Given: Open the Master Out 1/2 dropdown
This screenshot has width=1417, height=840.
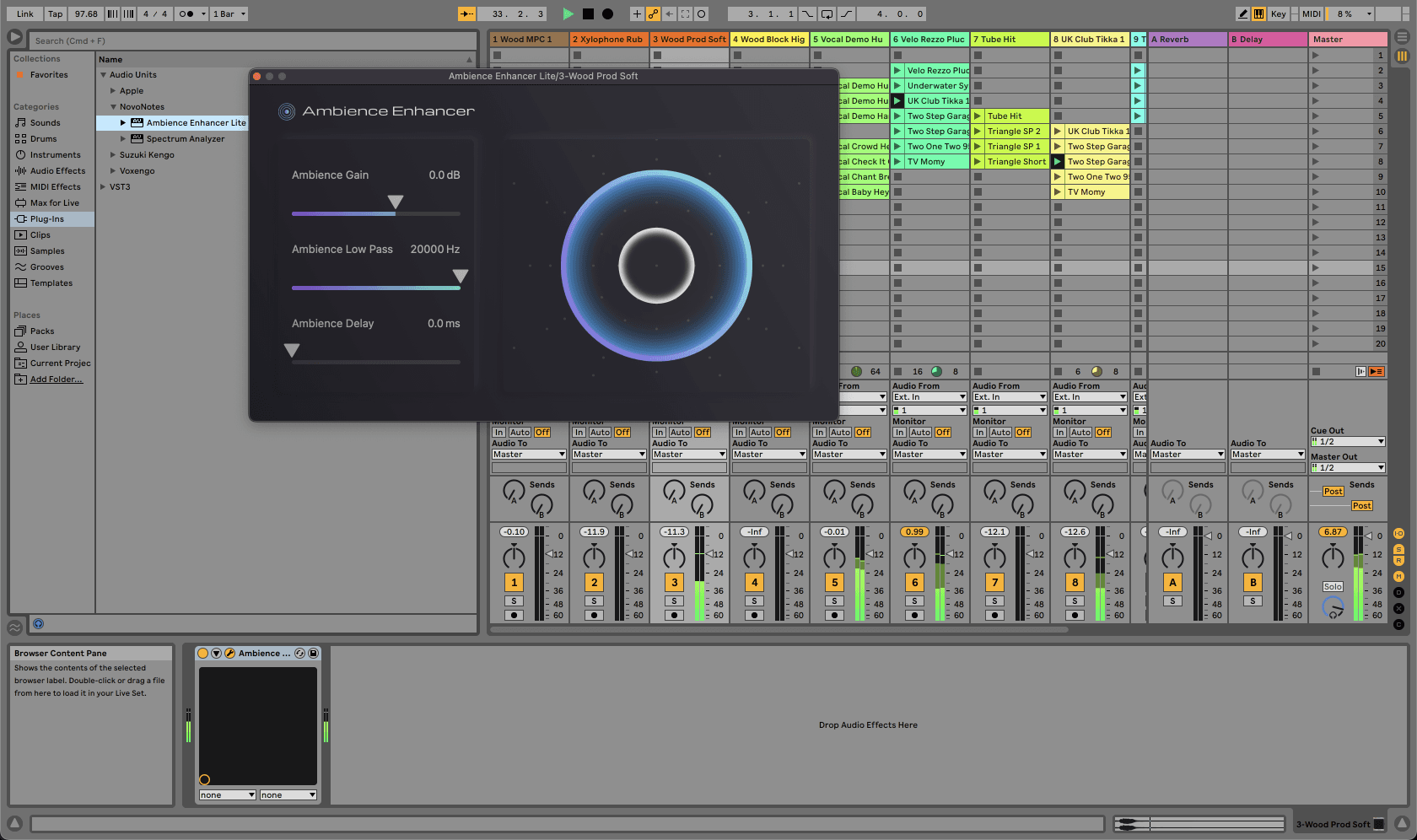Looking at the screenshot, I should 1348,467.
